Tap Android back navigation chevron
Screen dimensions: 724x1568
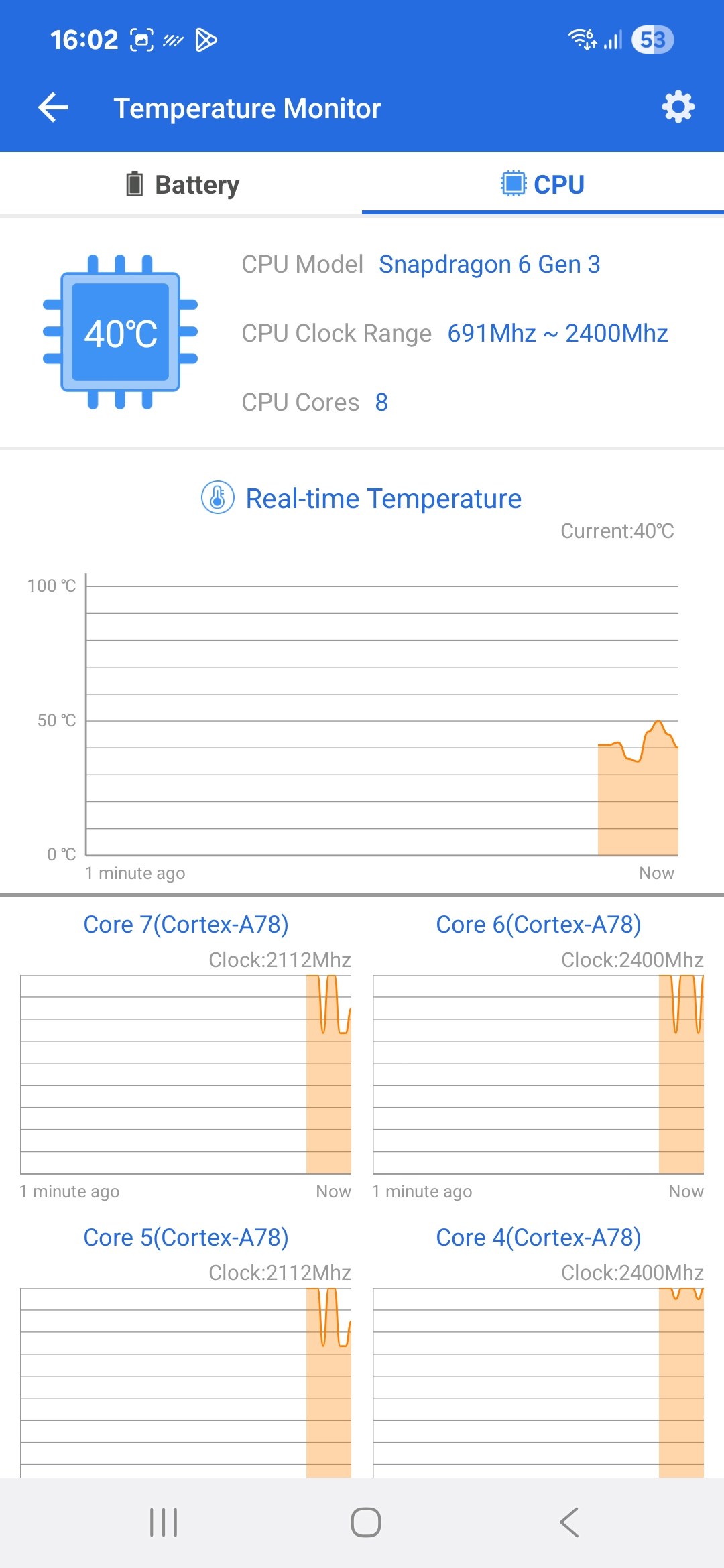point(568,1522)
